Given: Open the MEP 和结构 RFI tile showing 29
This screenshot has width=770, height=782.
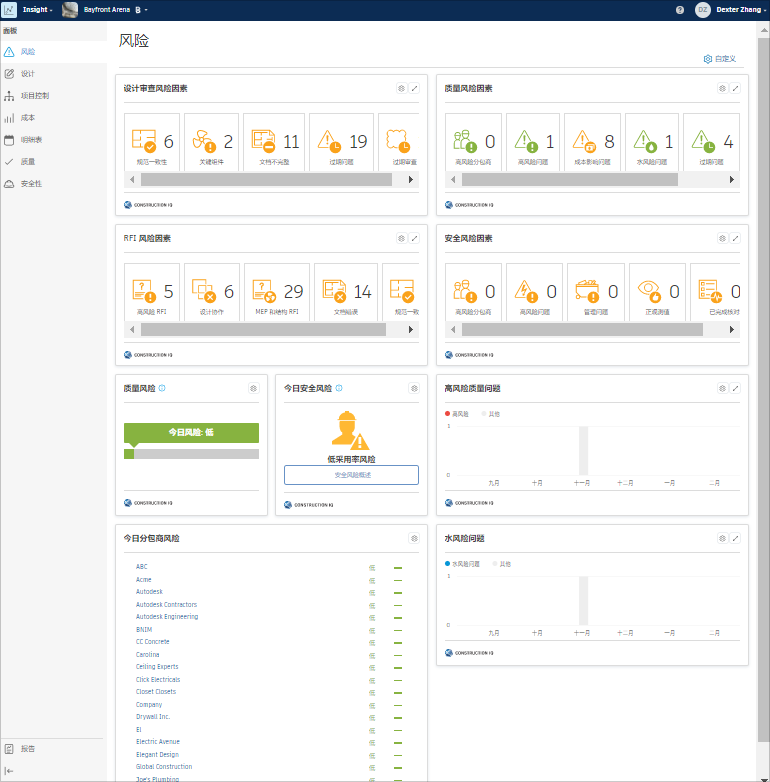Looking at the screenshot, I should pos(277,292).
